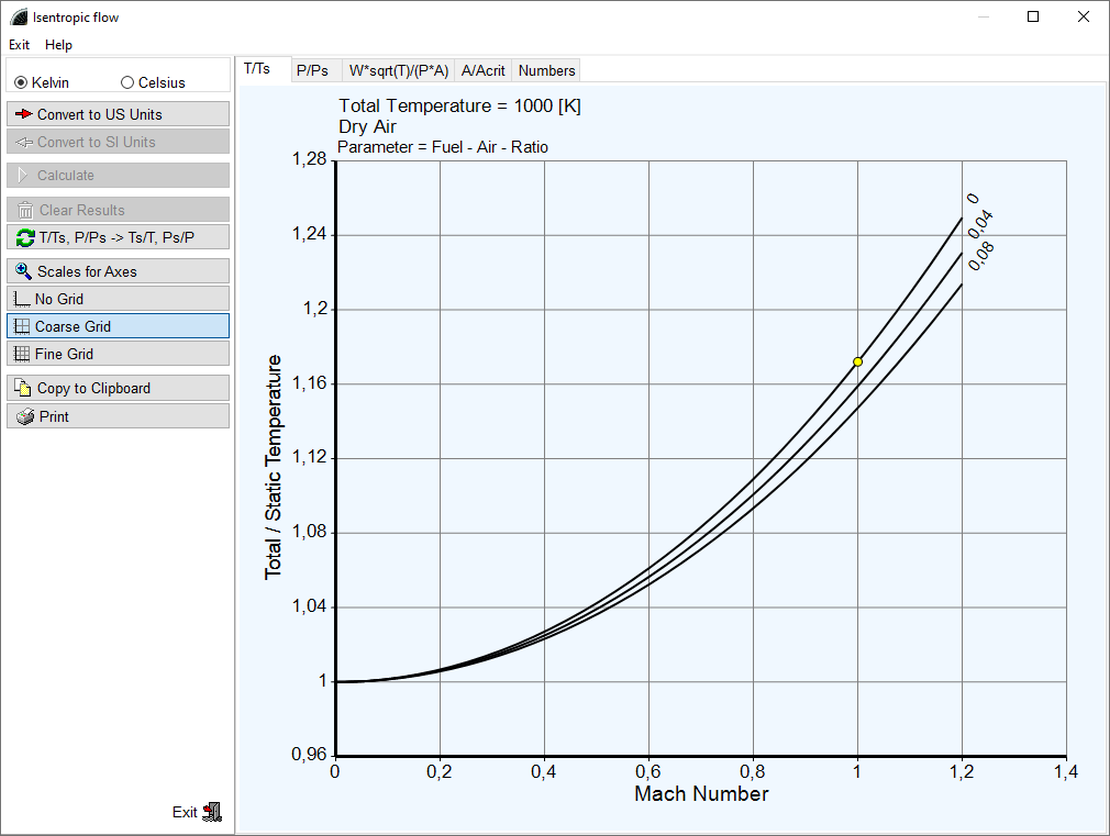The height and width of the screenshot is (836, 1110).
Task: Click the Coarse Grid icon
Action: pos(22,326)
